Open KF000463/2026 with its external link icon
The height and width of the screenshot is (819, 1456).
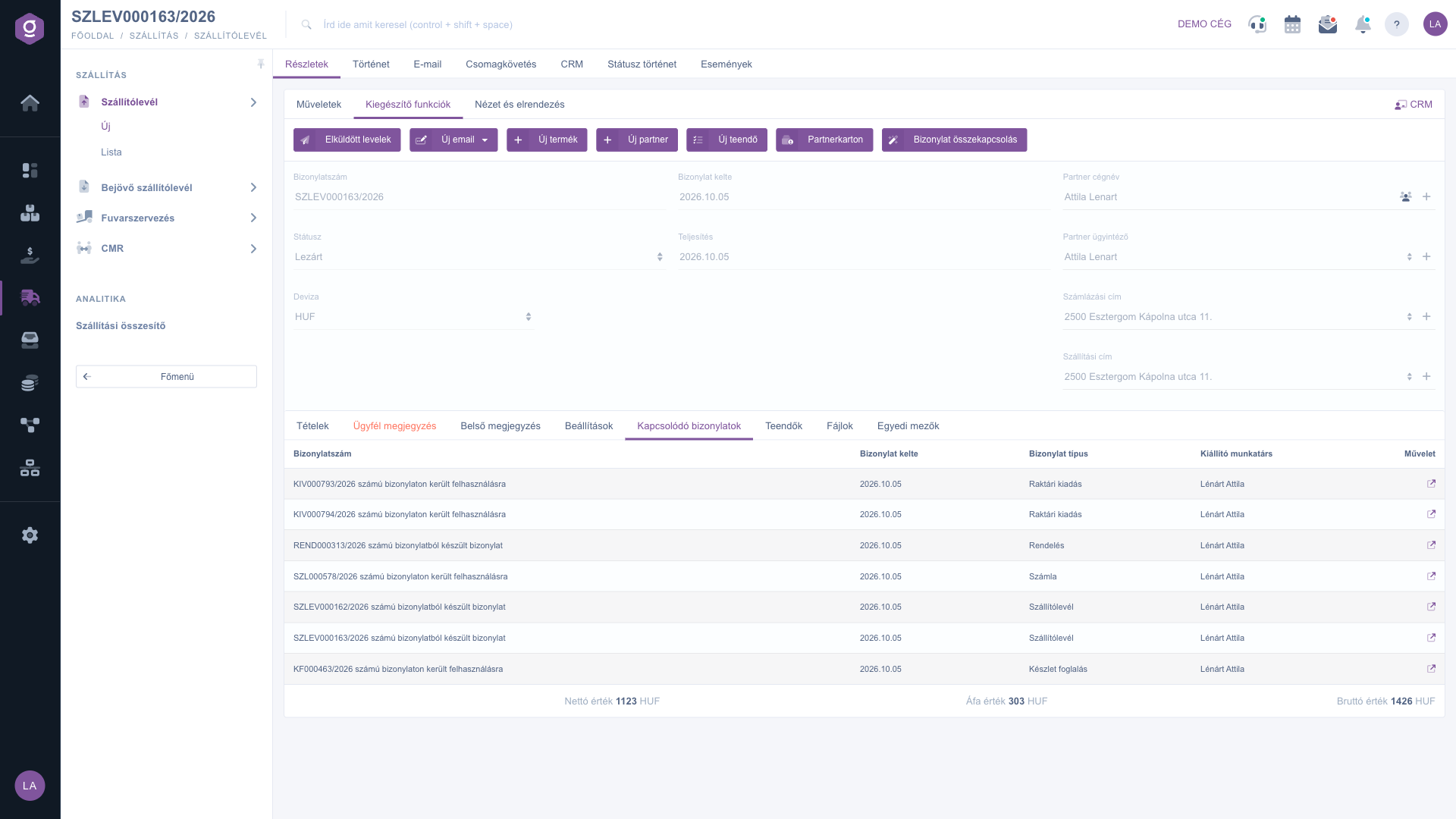tap(1431, 669)
